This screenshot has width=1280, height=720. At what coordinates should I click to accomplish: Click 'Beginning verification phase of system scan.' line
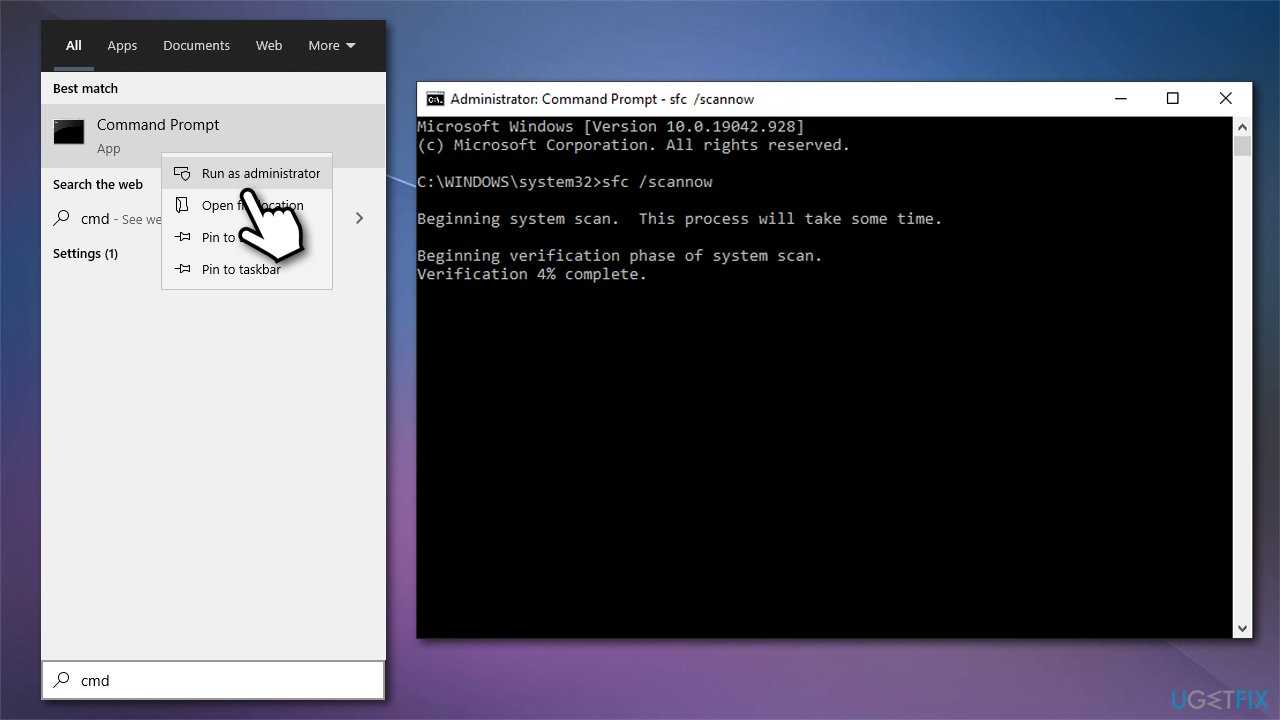(620, 255)
